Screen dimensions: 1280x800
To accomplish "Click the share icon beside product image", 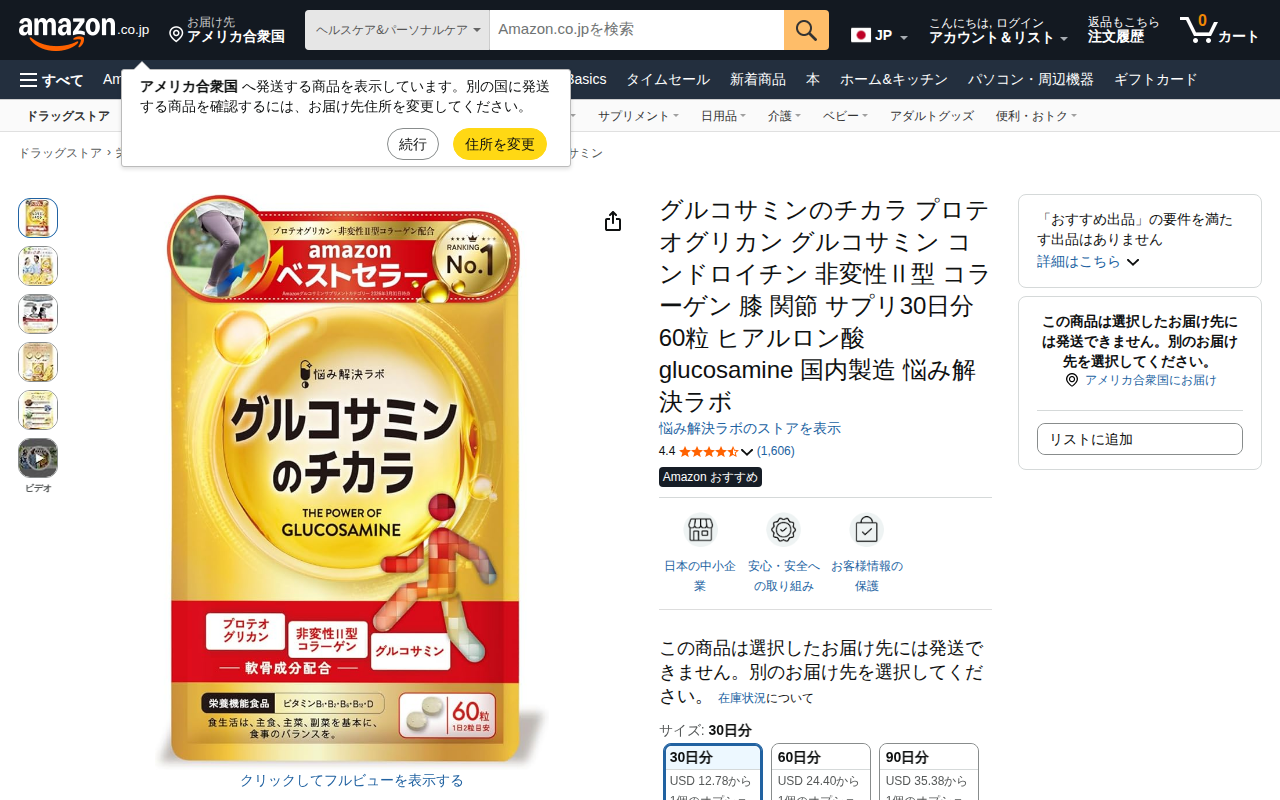I will [x=613, y=221].
